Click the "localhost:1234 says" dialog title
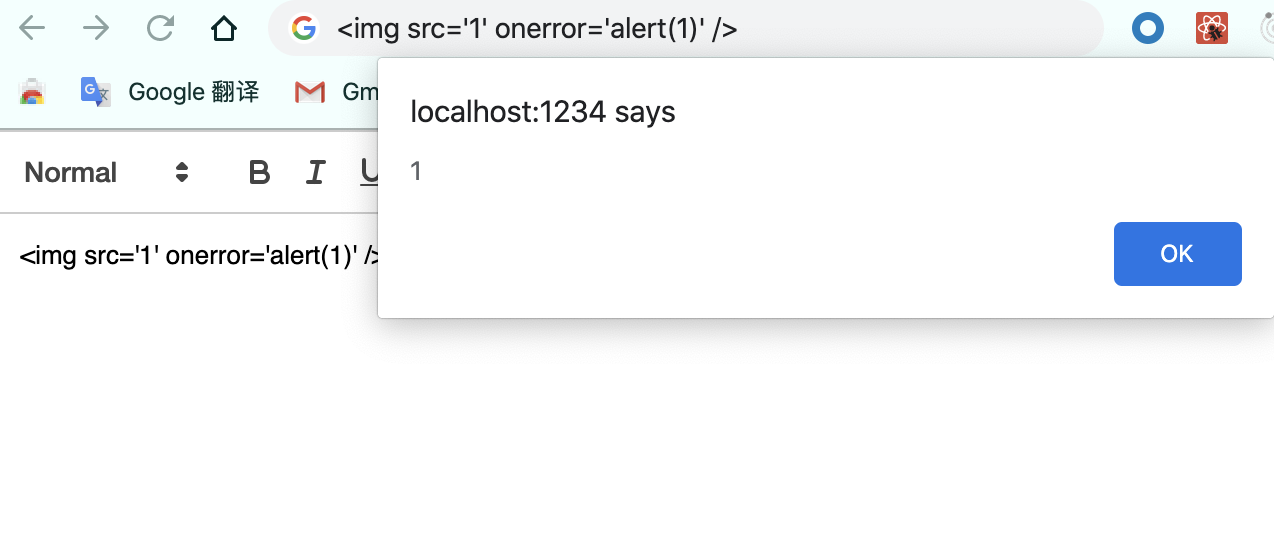This screenshot has width=1274, height=548. [x=543, y=112]
